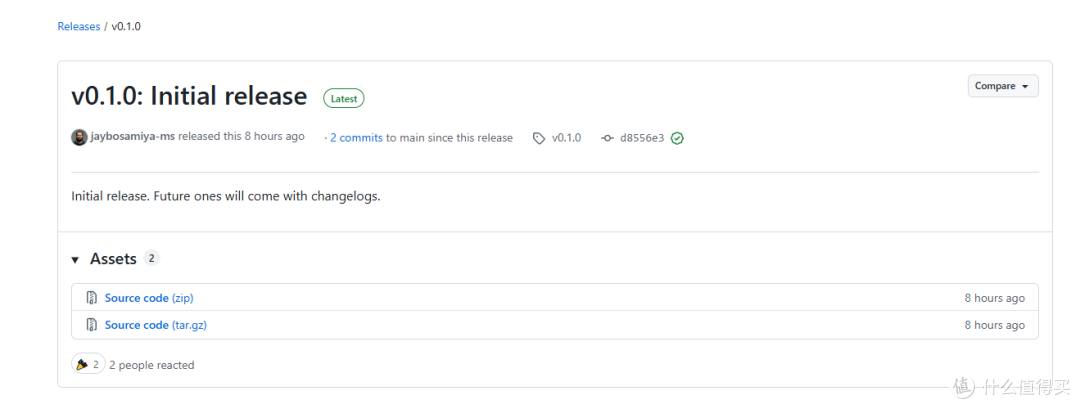Click the '2 people reacted' text
This screenshot has height=409, width=1080.
point(152,365)
